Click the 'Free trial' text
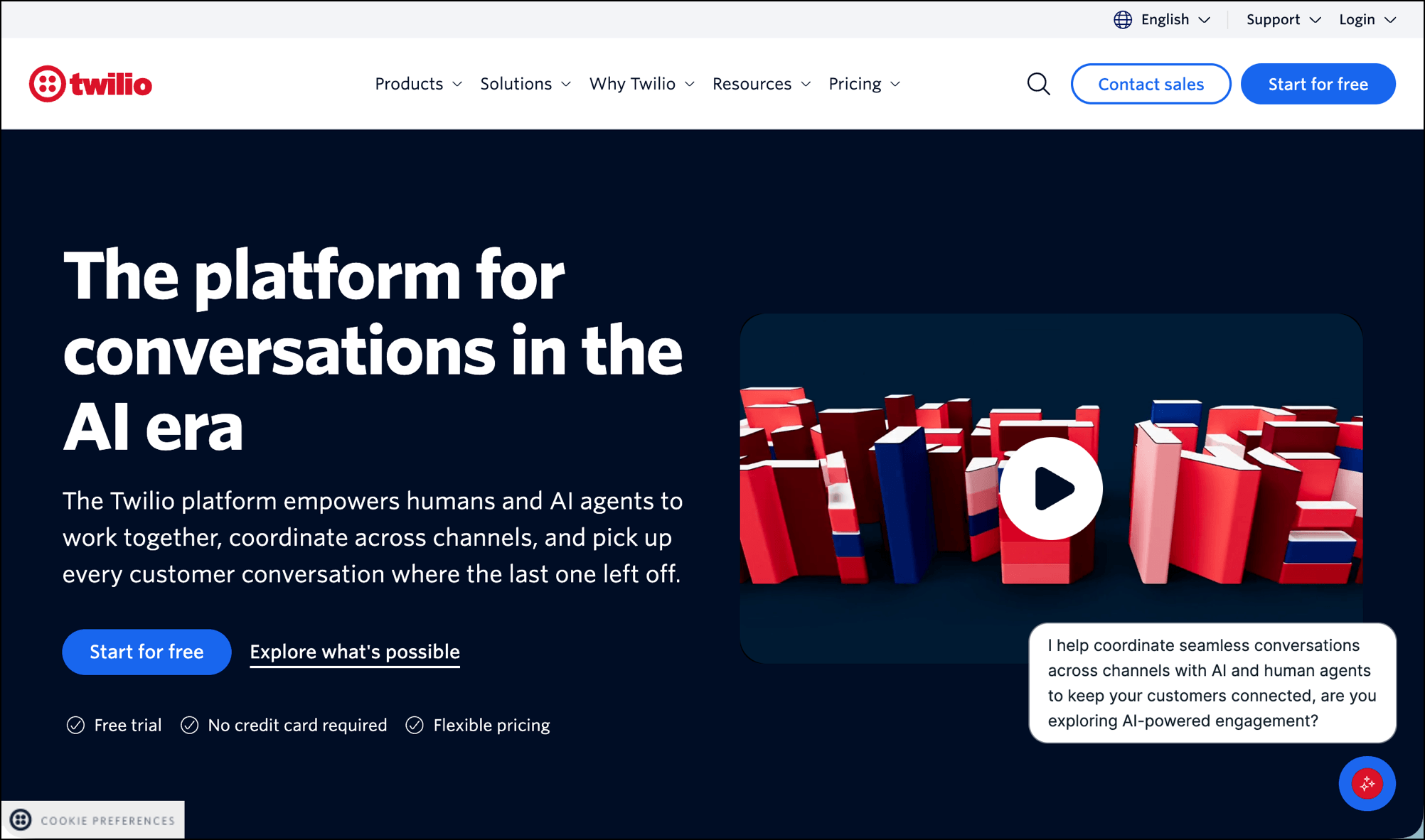Screen dimensions: 1425x840 click(x=128, y=725)
